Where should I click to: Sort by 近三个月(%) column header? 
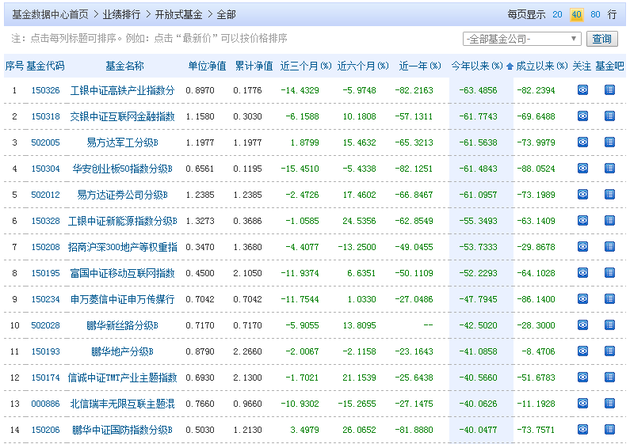pos(306,65)
